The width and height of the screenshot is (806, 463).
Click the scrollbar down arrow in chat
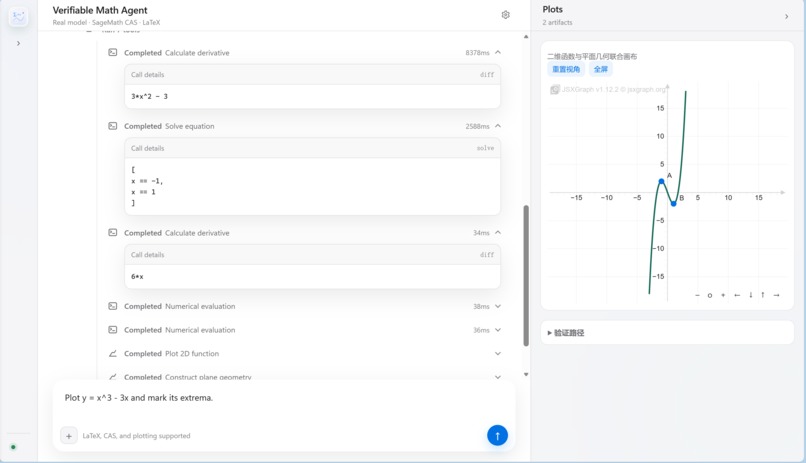point(525,374)
